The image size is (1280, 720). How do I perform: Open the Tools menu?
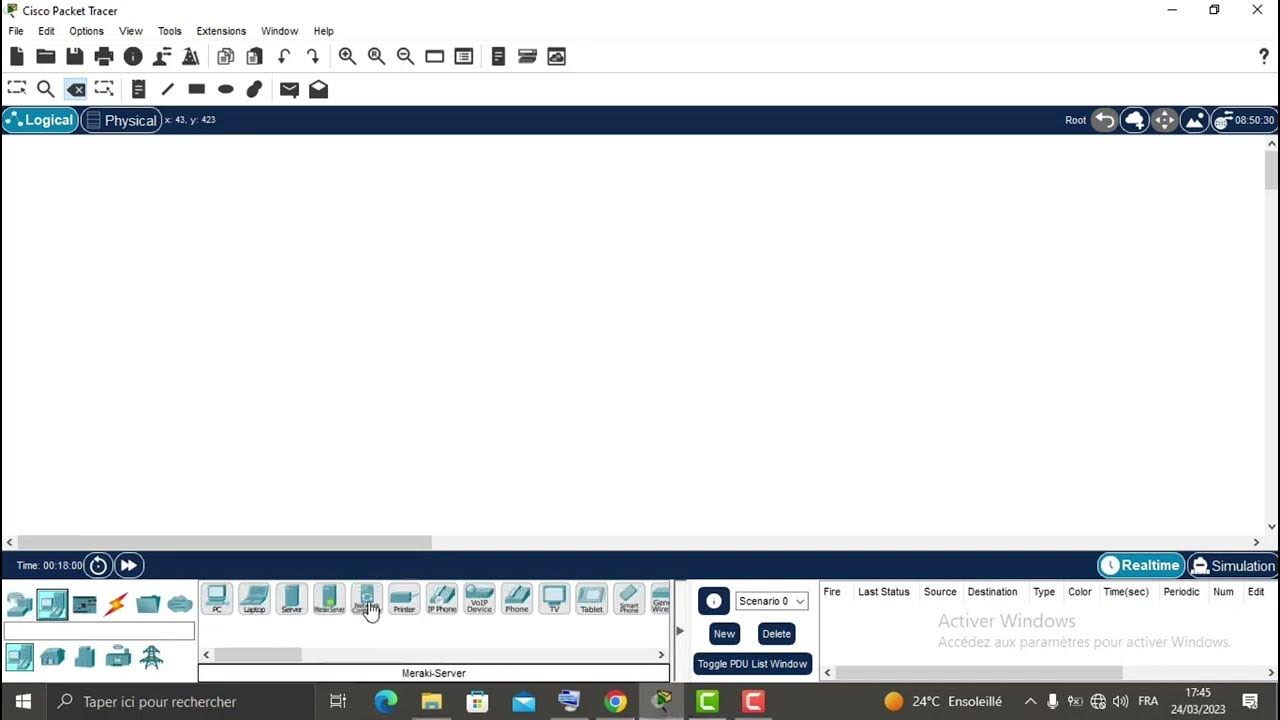(x=170, y=31)
